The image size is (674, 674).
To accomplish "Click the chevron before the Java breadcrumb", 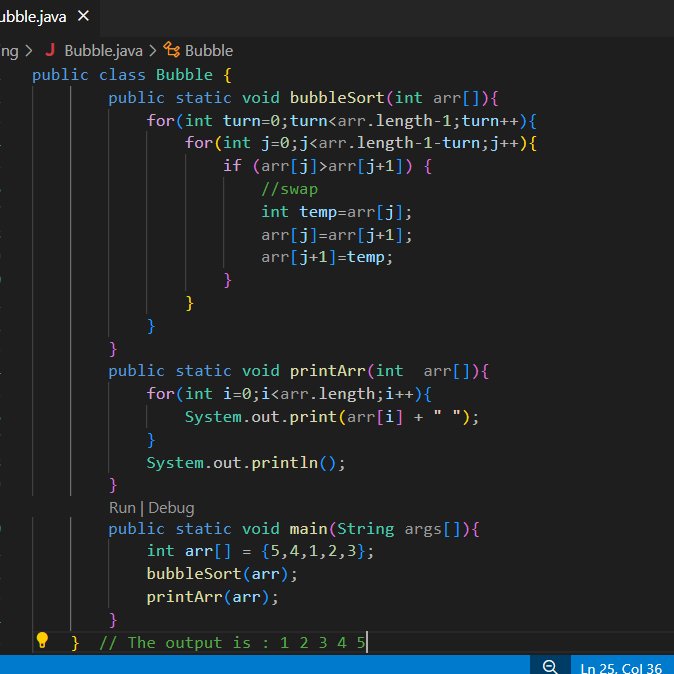I will pyautogui.click(x=29, y=51).
